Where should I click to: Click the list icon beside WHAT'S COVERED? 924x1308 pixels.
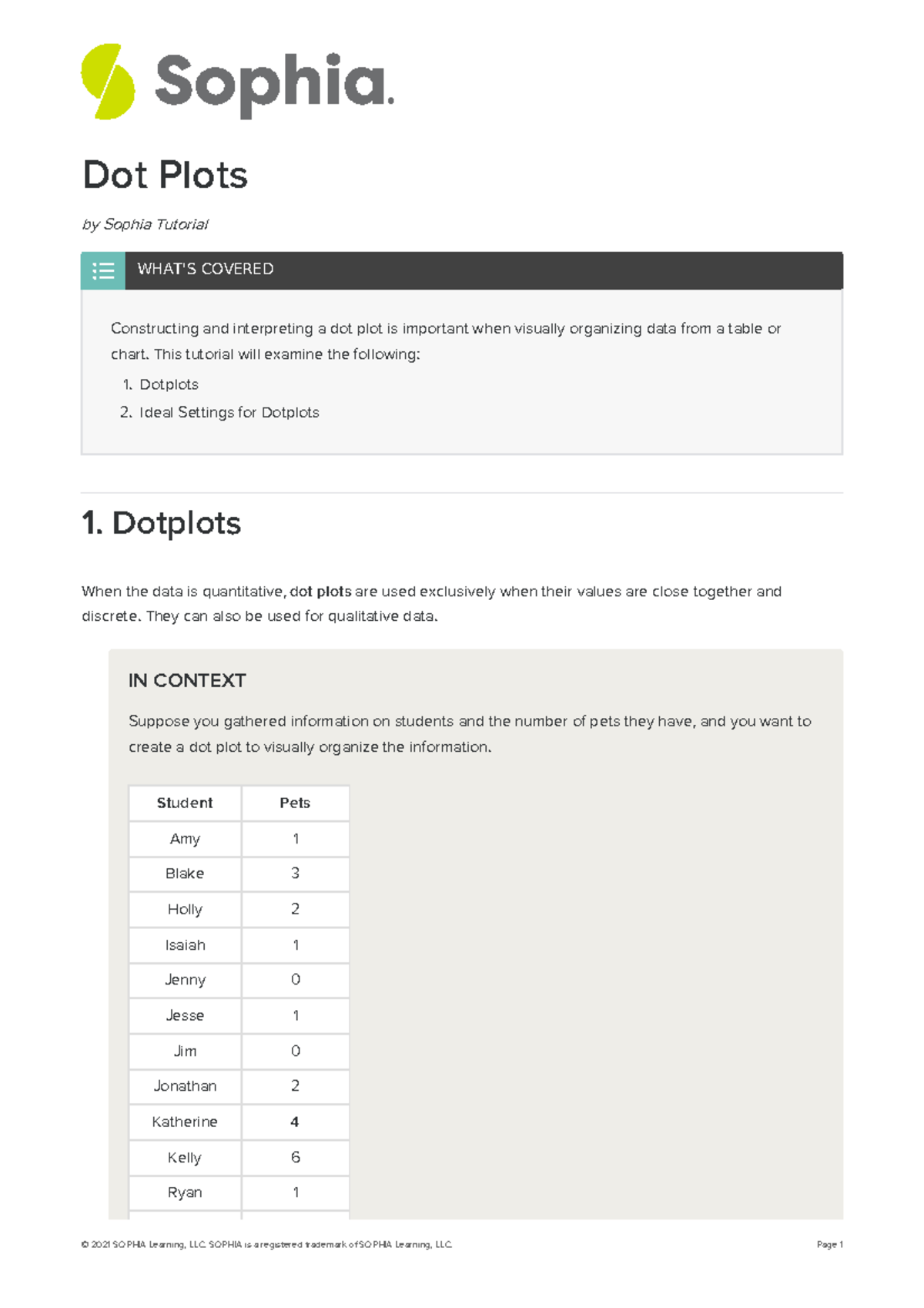coord(103,270)
